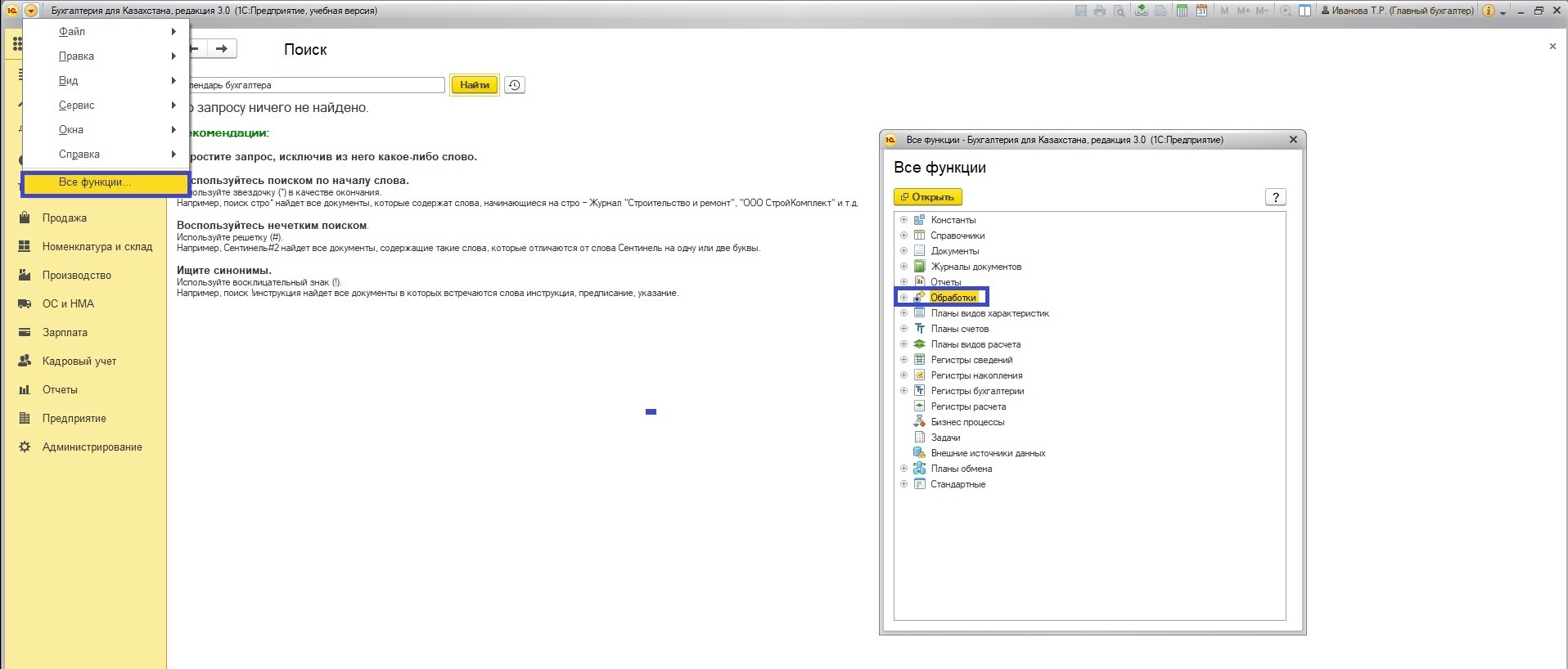Open the Зарплата section

(53, 333)
